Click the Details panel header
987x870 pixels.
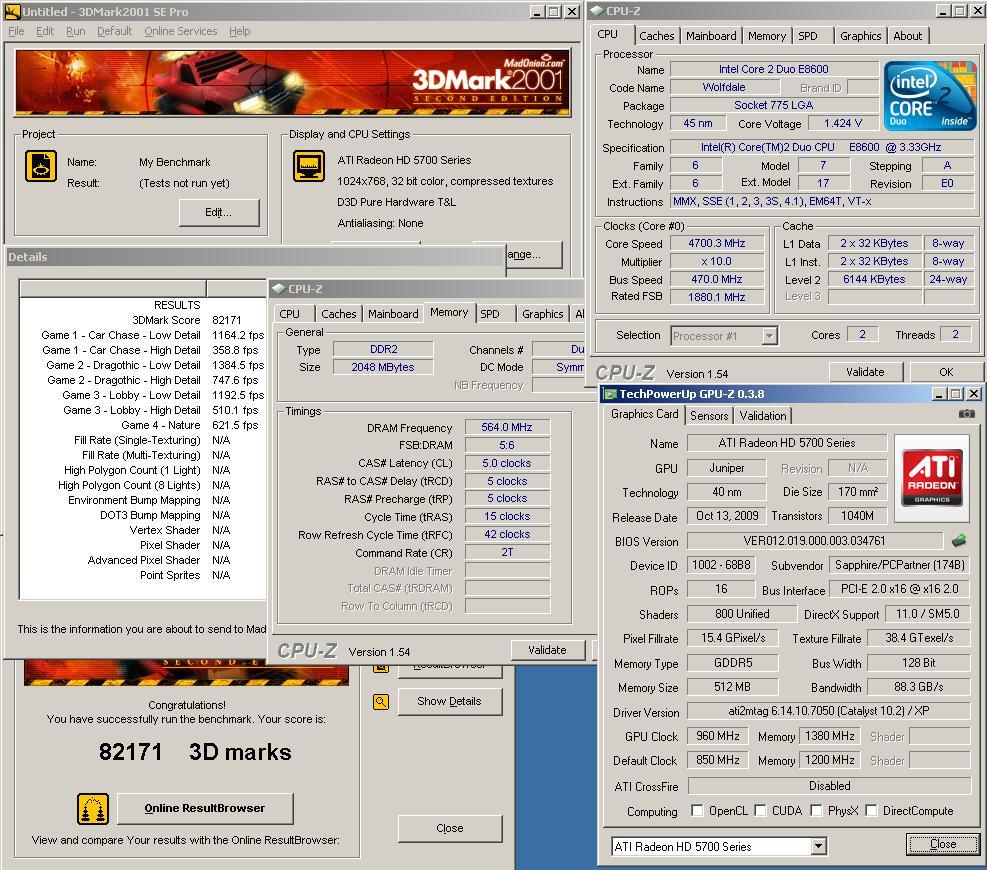pos(255,257)
